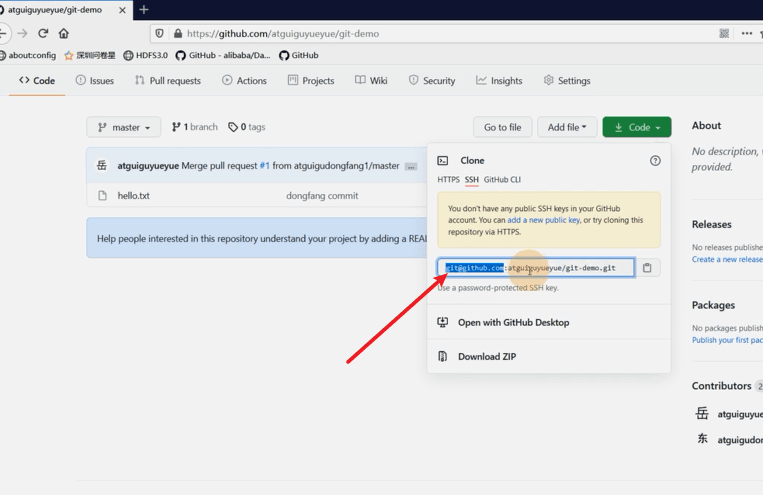This screenshot has width=763, height=495.
Task: Click the 东 contributor avatar
Action: (702, 439)
